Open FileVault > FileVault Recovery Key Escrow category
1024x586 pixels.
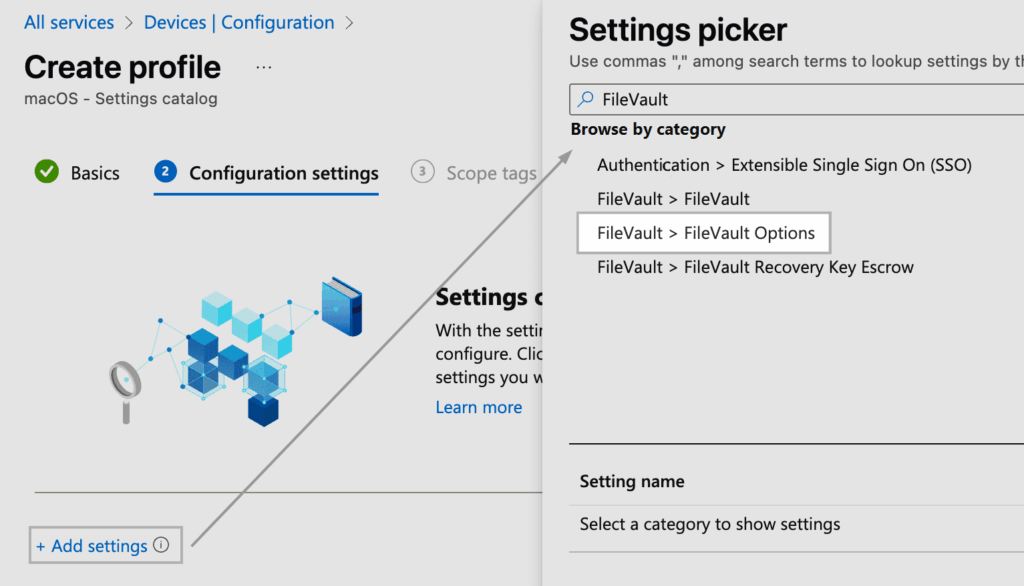pyautogui.click(x=755, y=267)
